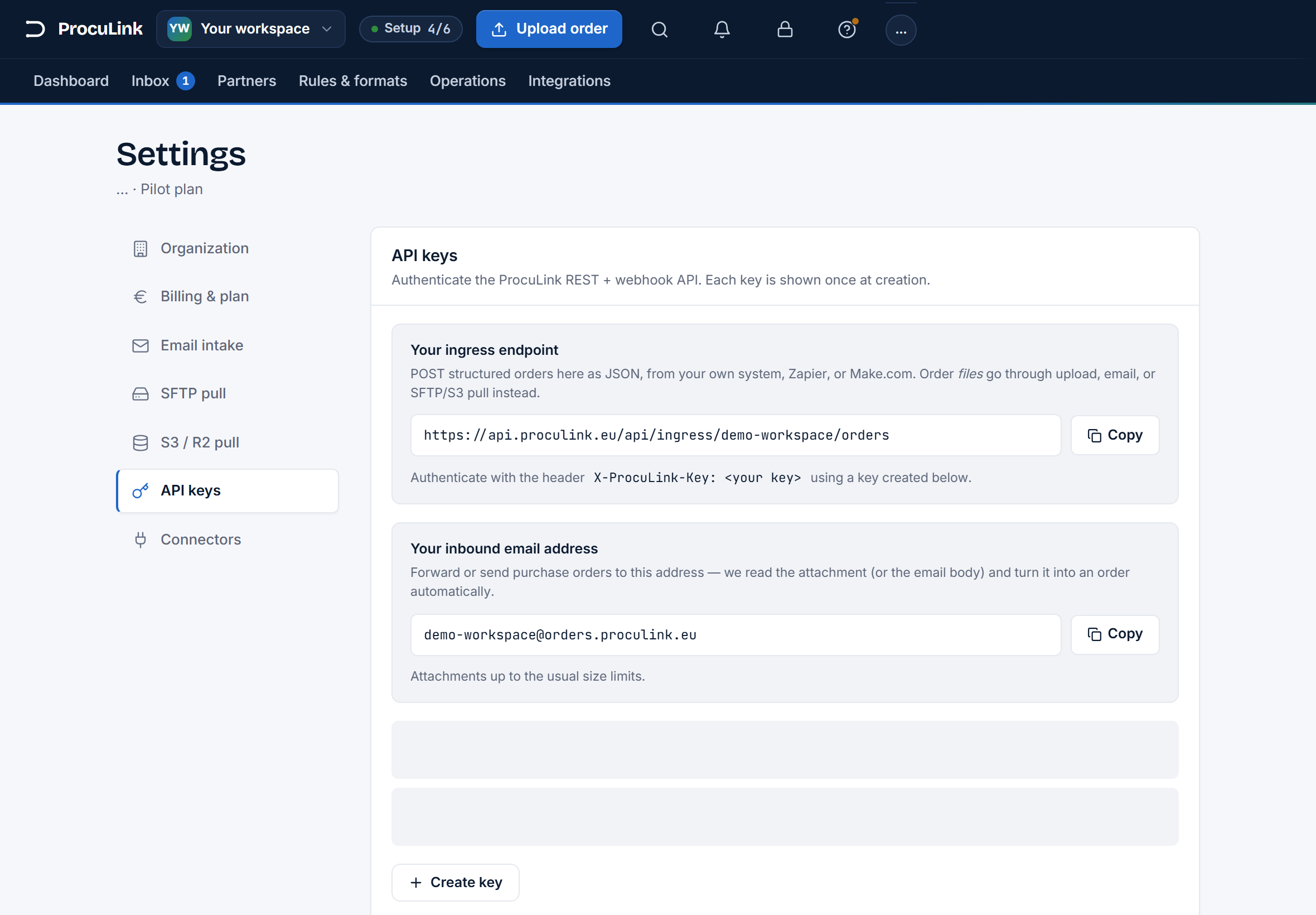The image size is (1316, 915).
Task: Select API keys in sidebar
Action: tap(228, 491)
